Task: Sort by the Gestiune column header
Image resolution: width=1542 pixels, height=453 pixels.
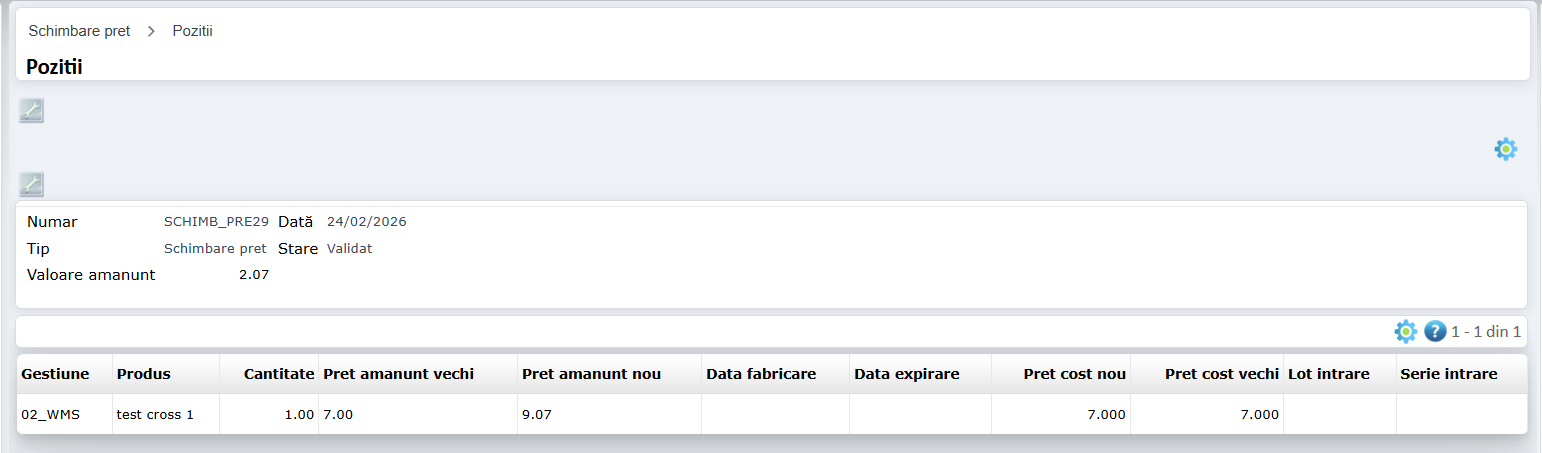Action: click(x=55, y=374)
